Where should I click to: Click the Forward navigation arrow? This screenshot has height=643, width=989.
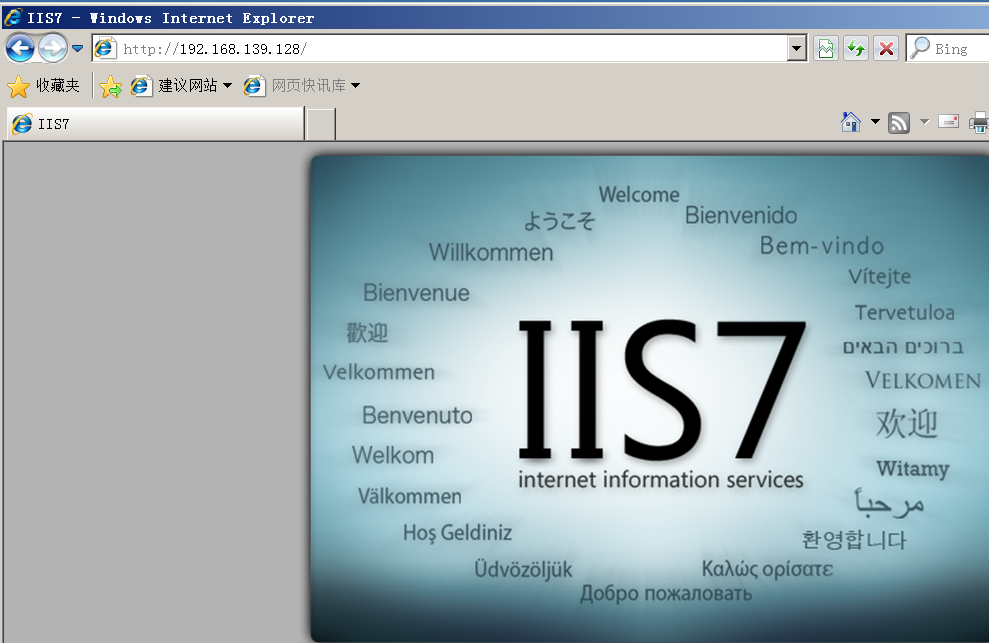pyautogui.click(x=52, y=48)
